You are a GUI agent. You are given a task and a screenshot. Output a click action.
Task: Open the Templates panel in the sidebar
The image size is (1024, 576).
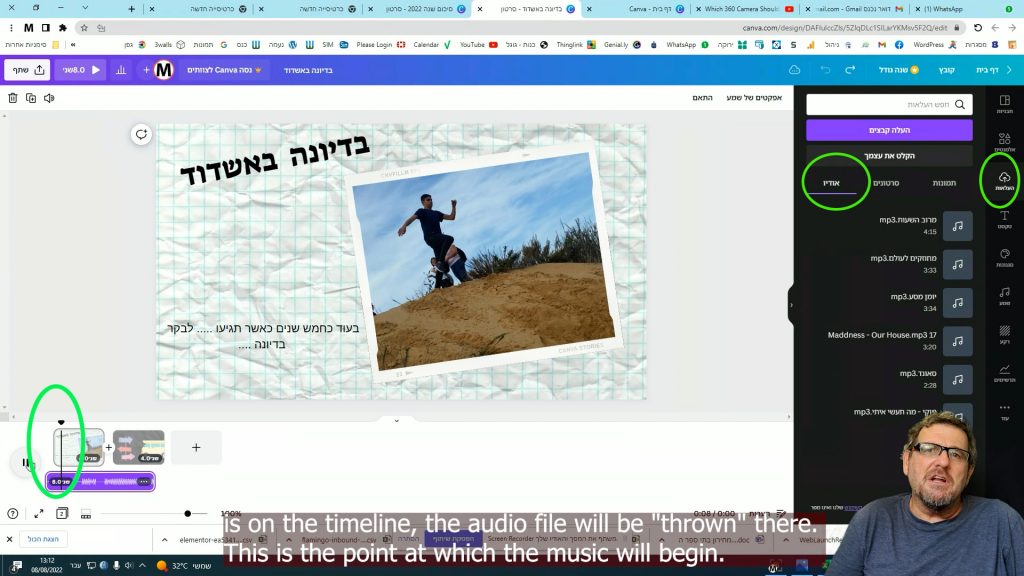tap(1004, 104)
